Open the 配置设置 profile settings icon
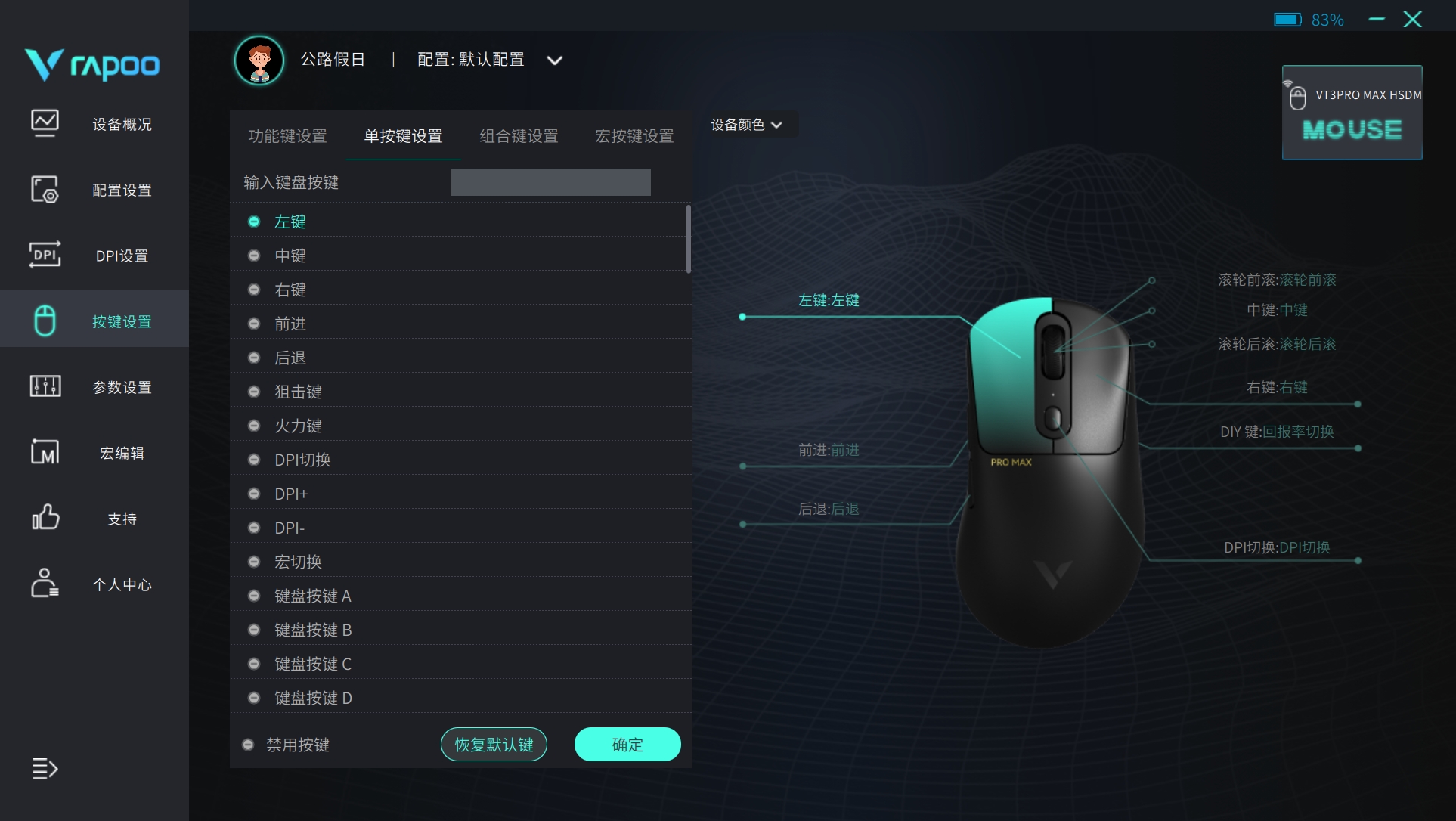The width and height of the screenshot is (1456, 821). tap(45, 189)
